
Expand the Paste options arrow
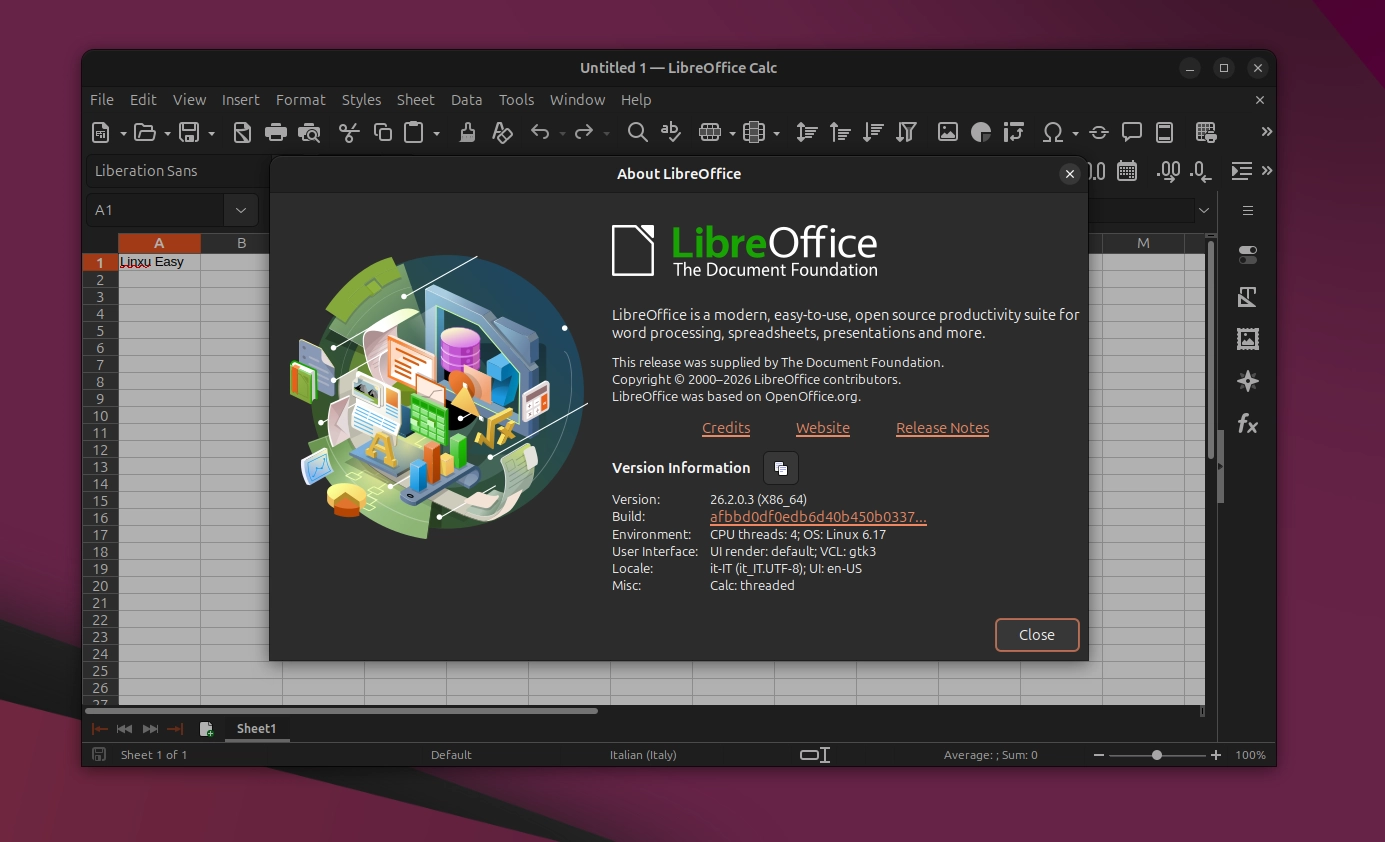(437, 132)
